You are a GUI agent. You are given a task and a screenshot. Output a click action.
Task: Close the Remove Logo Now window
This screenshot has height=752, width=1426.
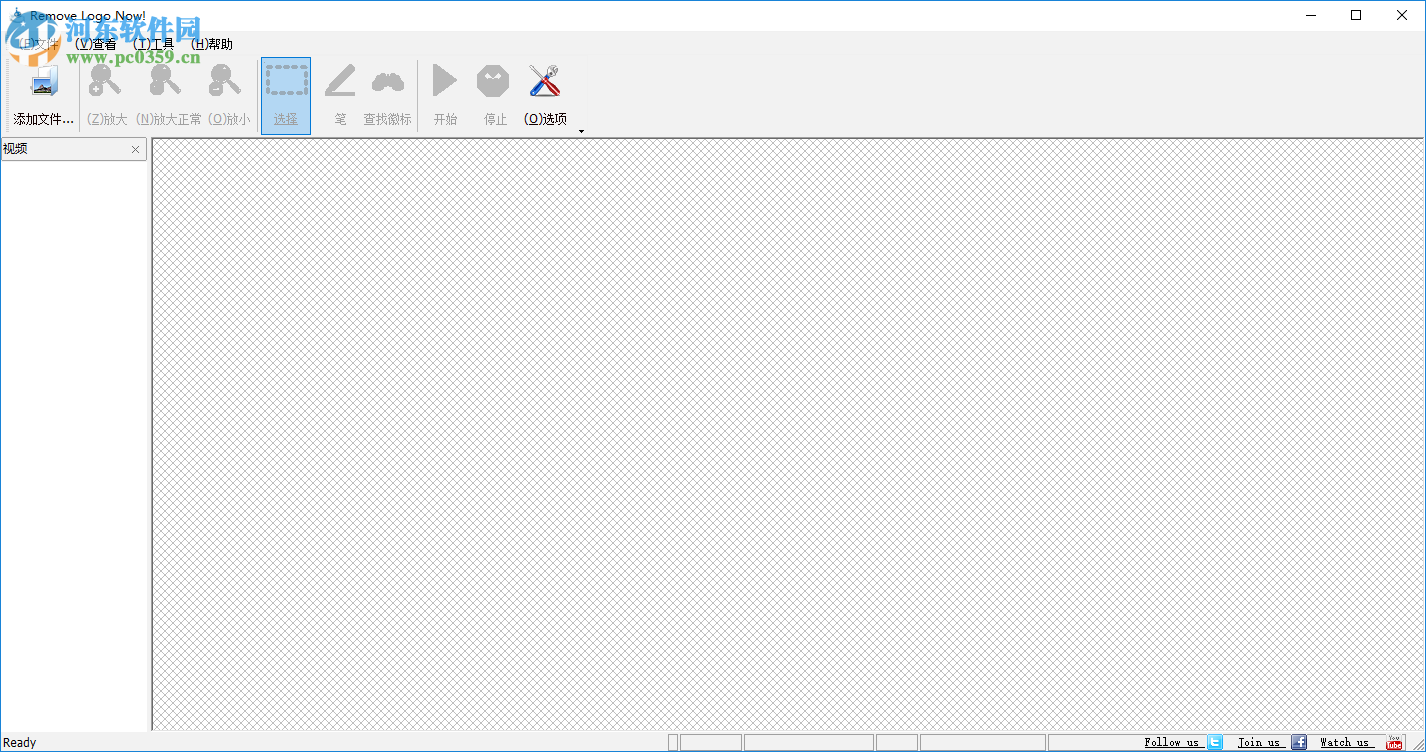(1402, 15)
